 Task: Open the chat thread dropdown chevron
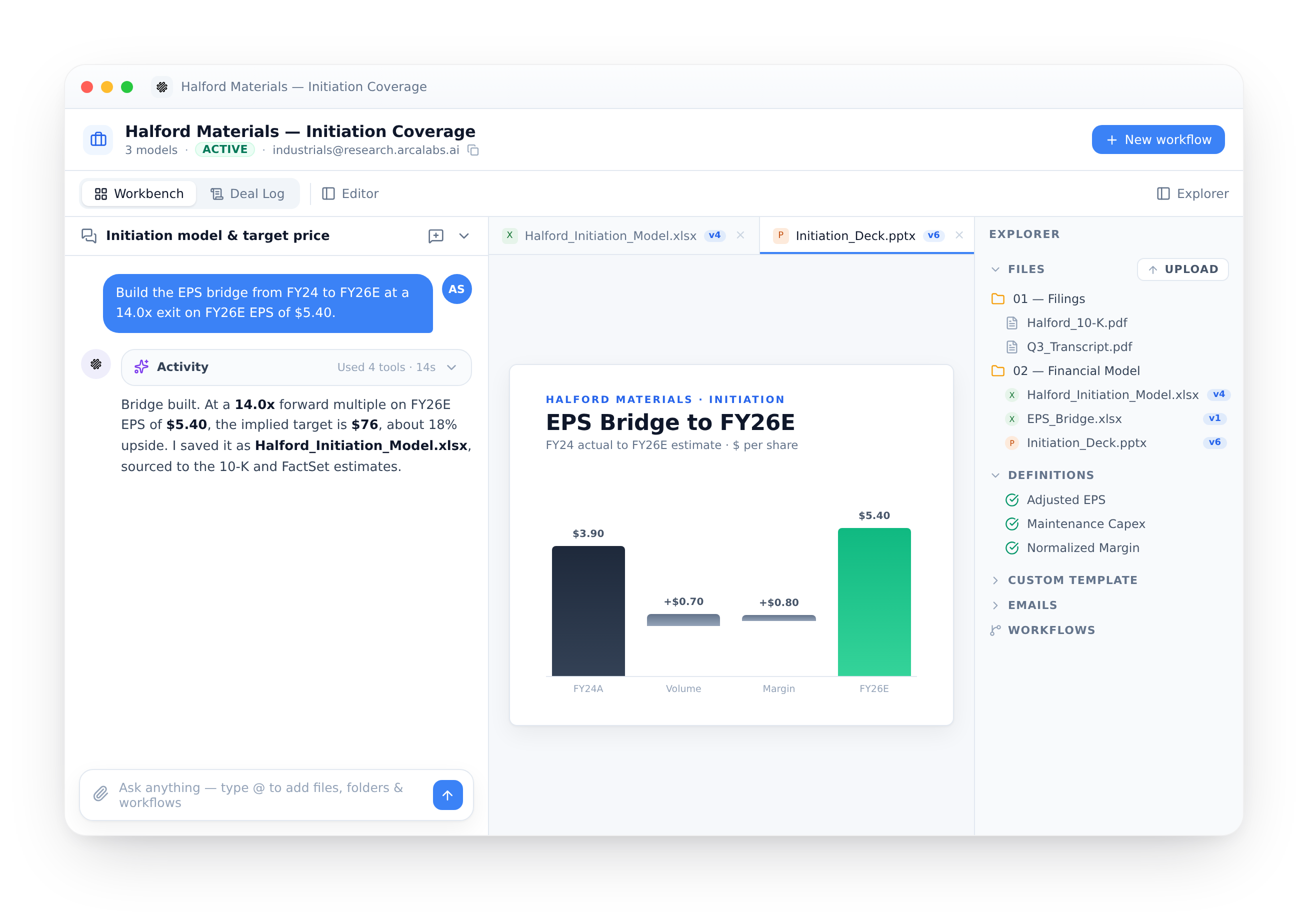click(x=463, y=236)
